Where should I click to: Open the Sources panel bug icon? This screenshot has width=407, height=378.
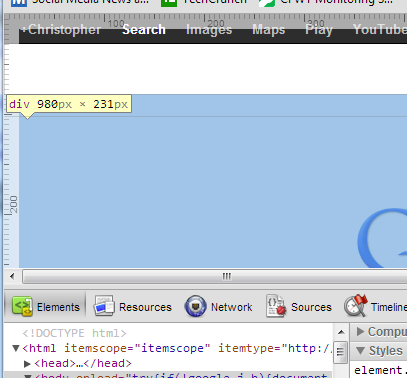pos(276,306)
